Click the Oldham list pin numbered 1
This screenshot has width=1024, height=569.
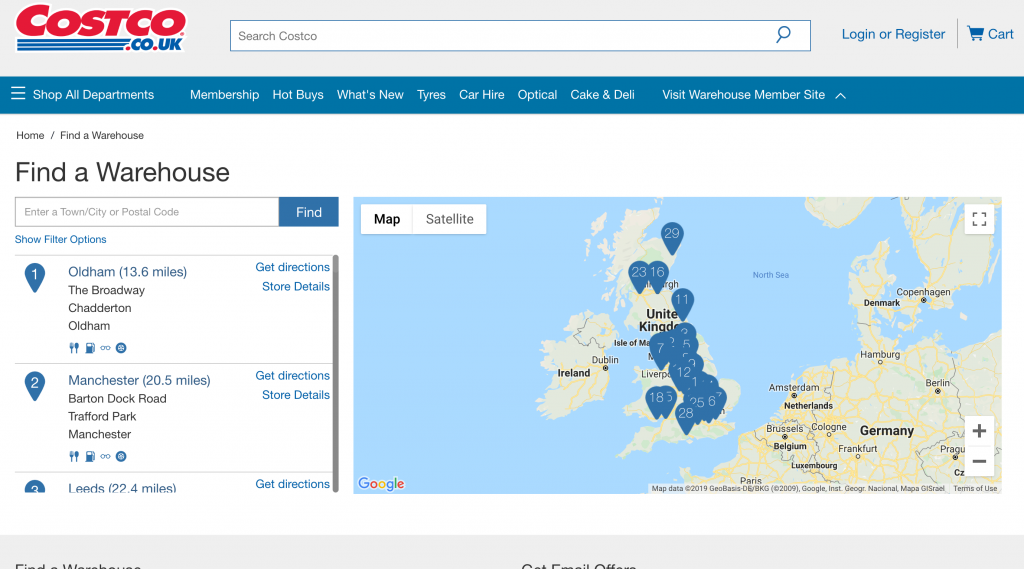click(35, 278)
